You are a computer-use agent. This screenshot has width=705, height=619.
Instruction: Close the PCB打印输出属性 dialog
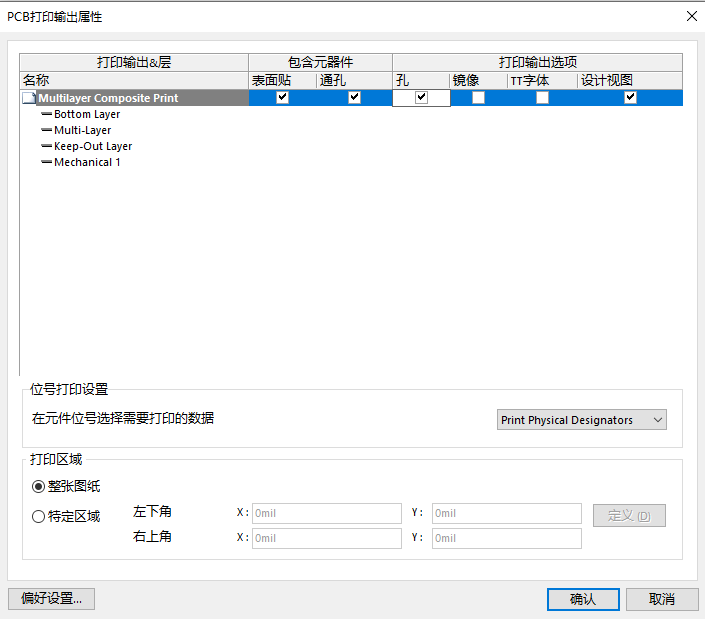point(692,16)
